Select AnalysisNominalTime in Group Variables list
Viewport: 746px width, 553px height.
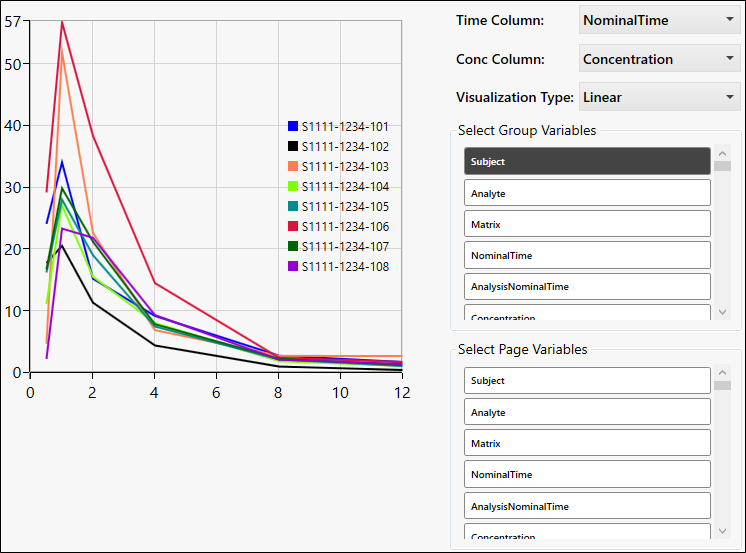tap(587, 286)
